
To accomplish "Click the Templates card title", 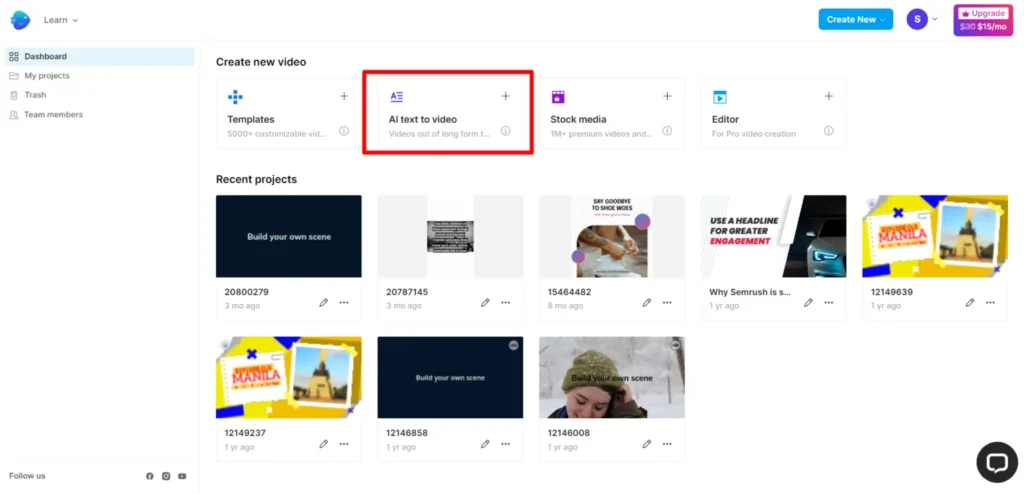I will coord(251,119).
